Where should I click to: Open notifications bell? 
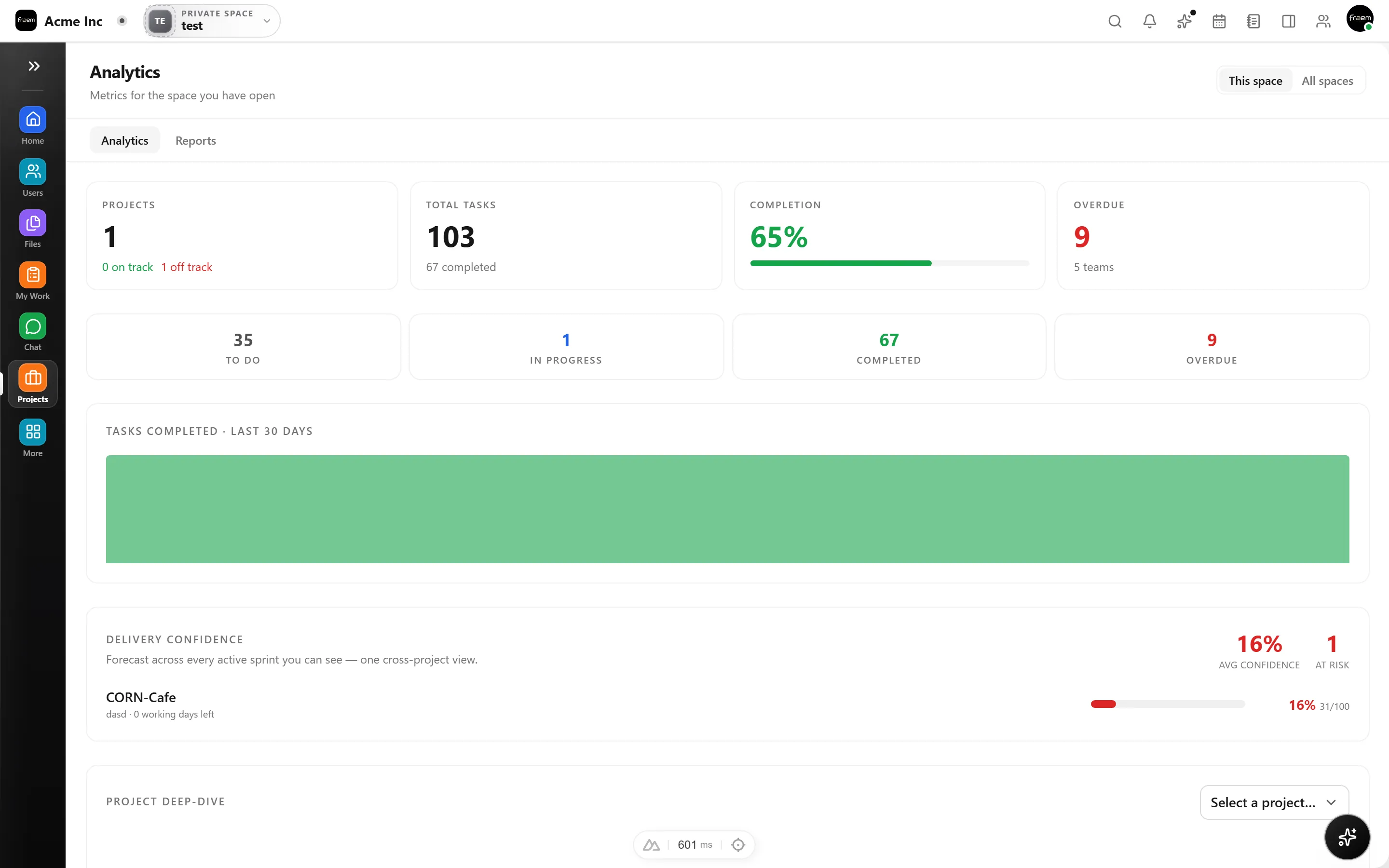point(1149,21)
